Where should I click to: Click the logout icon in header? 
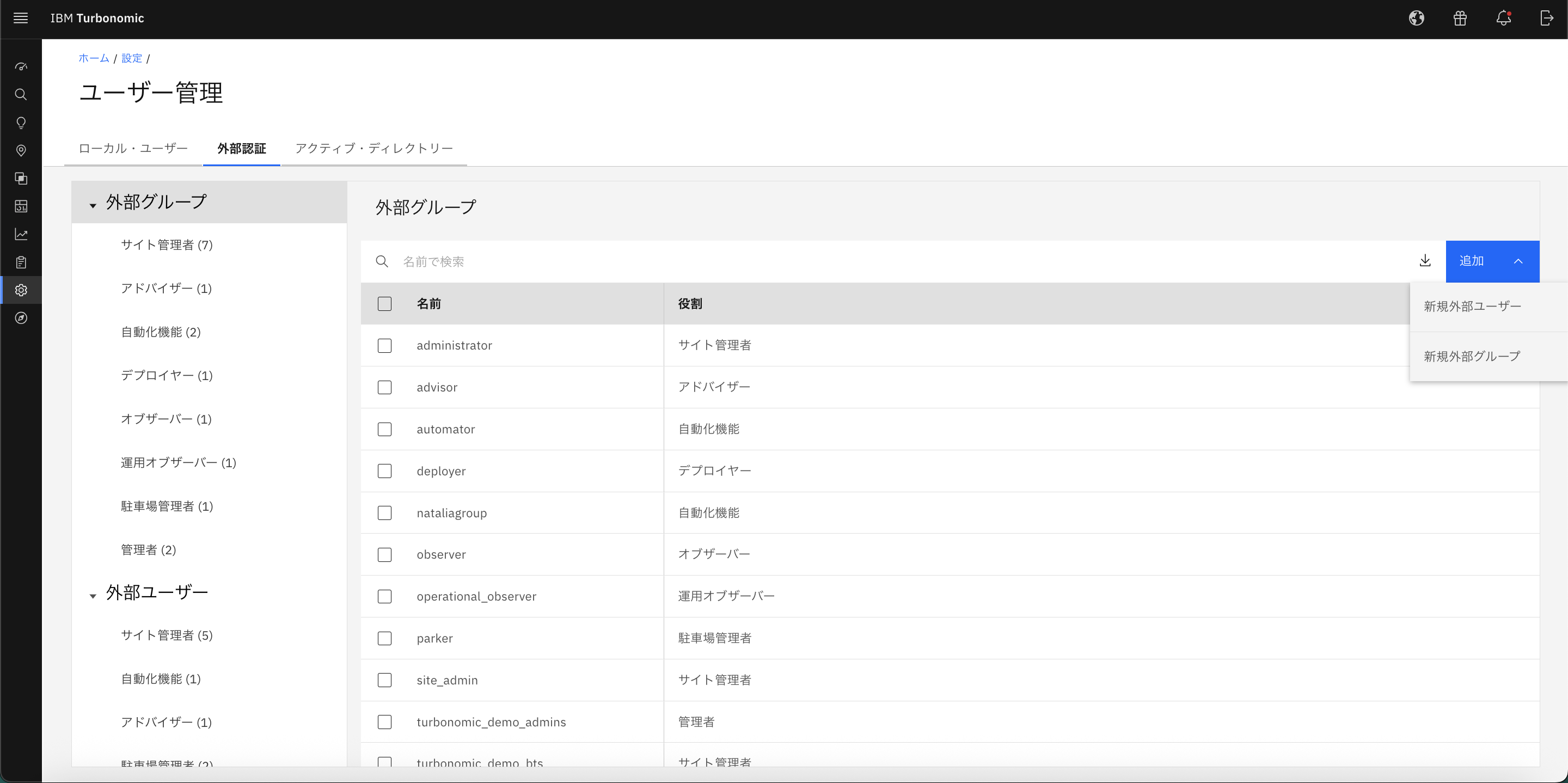coord(1546,19)
